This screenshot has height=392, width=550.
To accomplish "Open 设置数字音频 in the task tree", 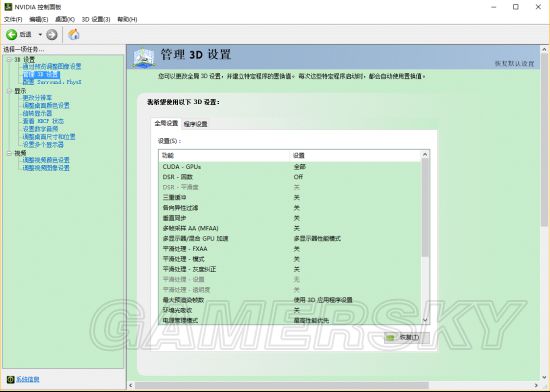I will (40, 129).
